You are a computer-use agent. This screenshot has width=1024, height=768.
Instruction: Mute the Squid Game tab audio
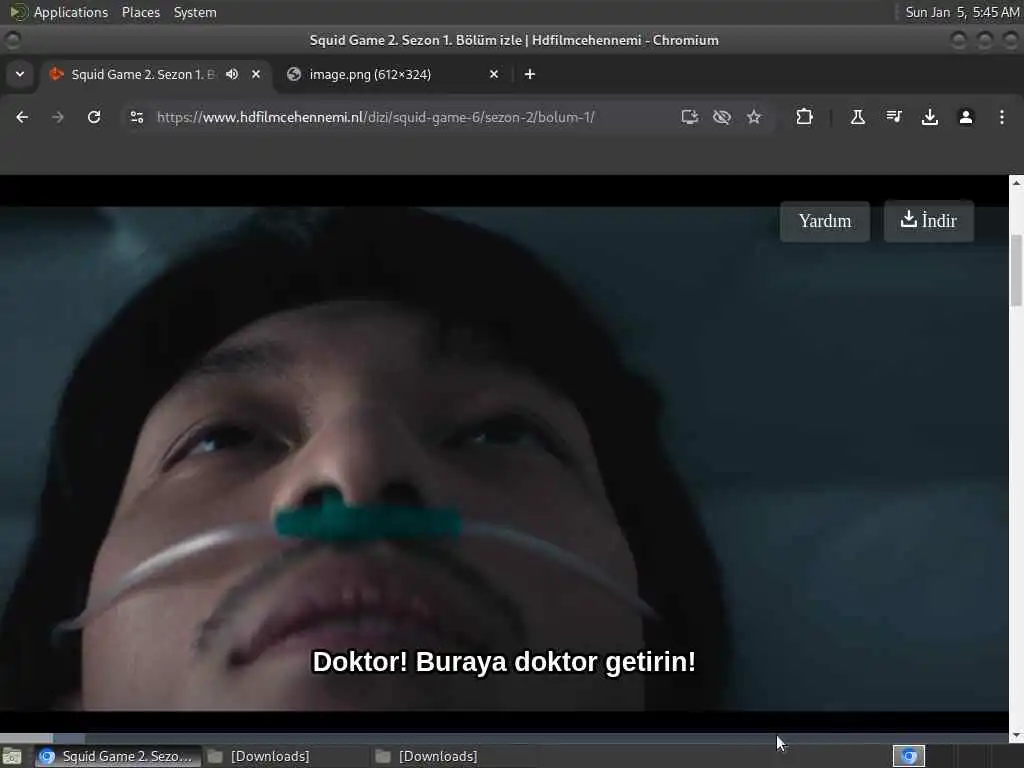click(x=232, y=74)
